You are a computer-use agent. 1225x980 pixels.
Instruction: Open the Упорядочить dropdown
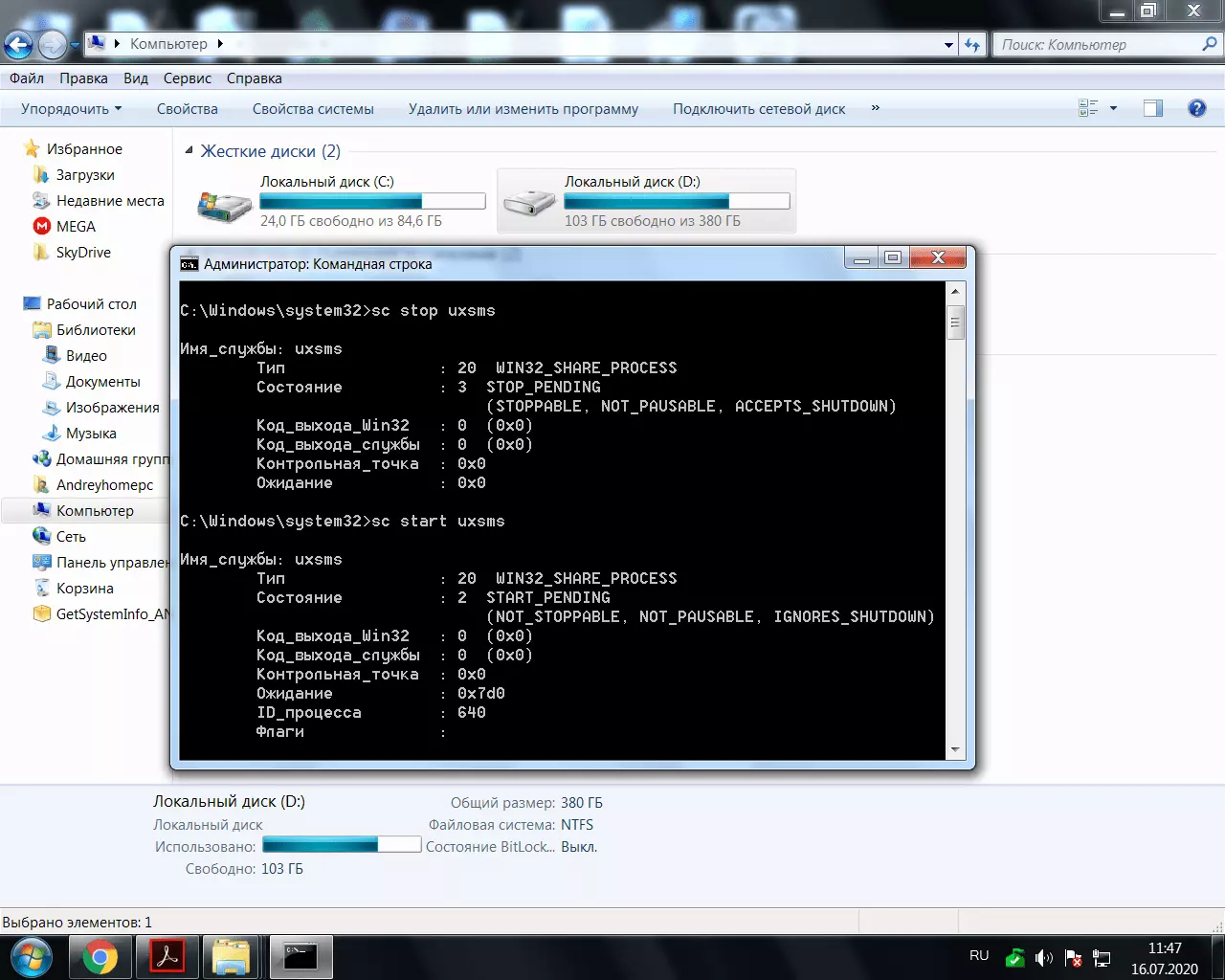72,109
